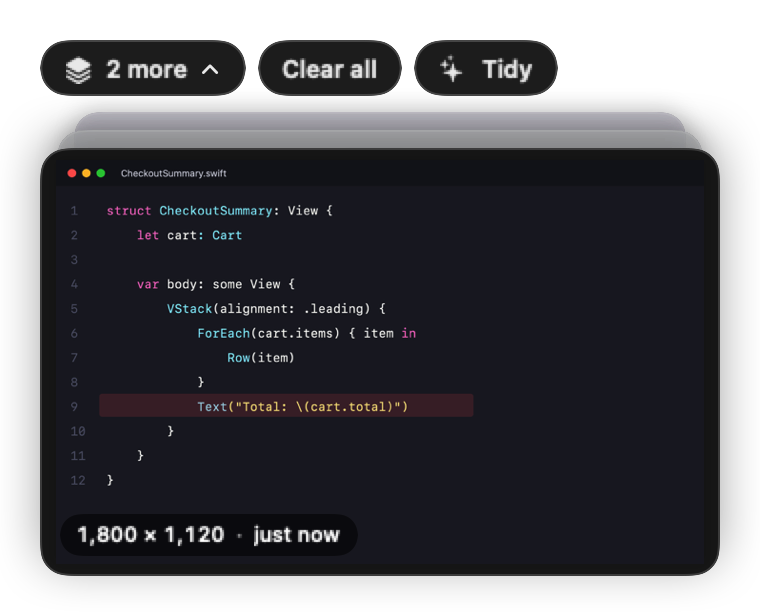Click the "VStack(alignment: .leading) {" line
The height and width of the screenshot is (616, 760).
pyautogui.click(x=276, y=309)
